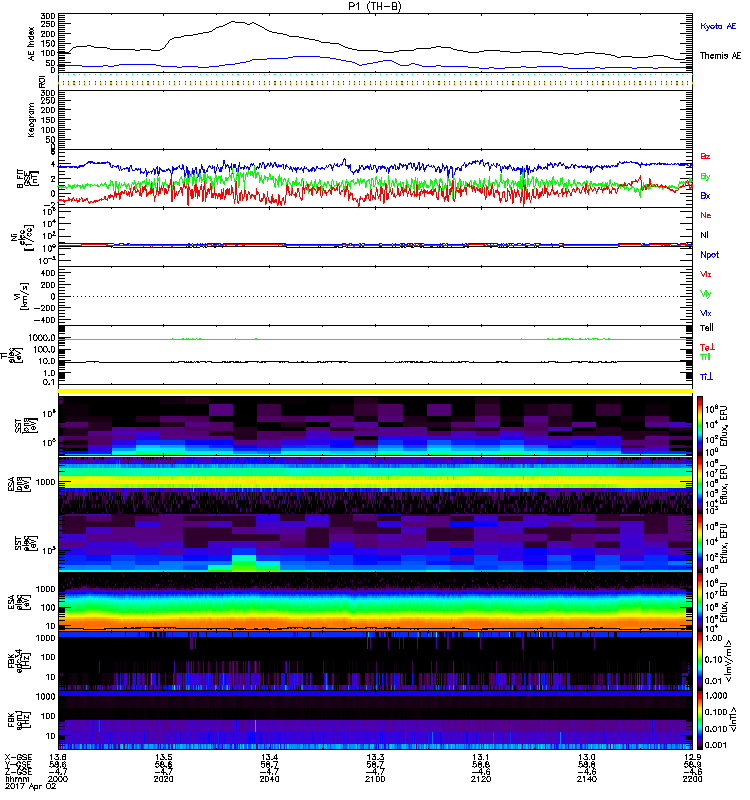Screen dimensions: 750x800
Task: Click the 2040 time tick label
Action: pos(269,779)
